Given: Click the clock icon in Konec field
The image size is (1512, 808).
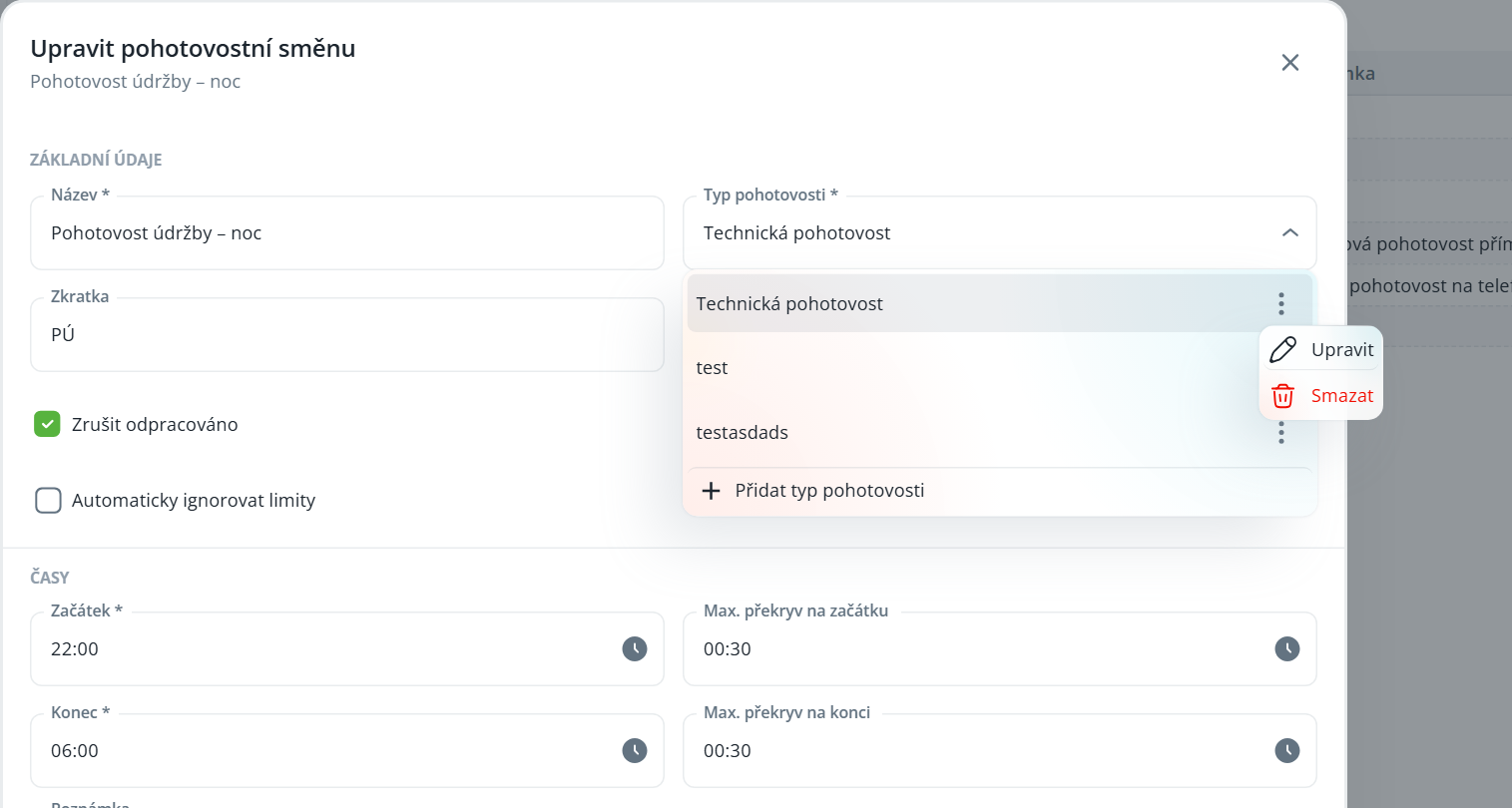Looking at the screenshot, I should (635, 751).
